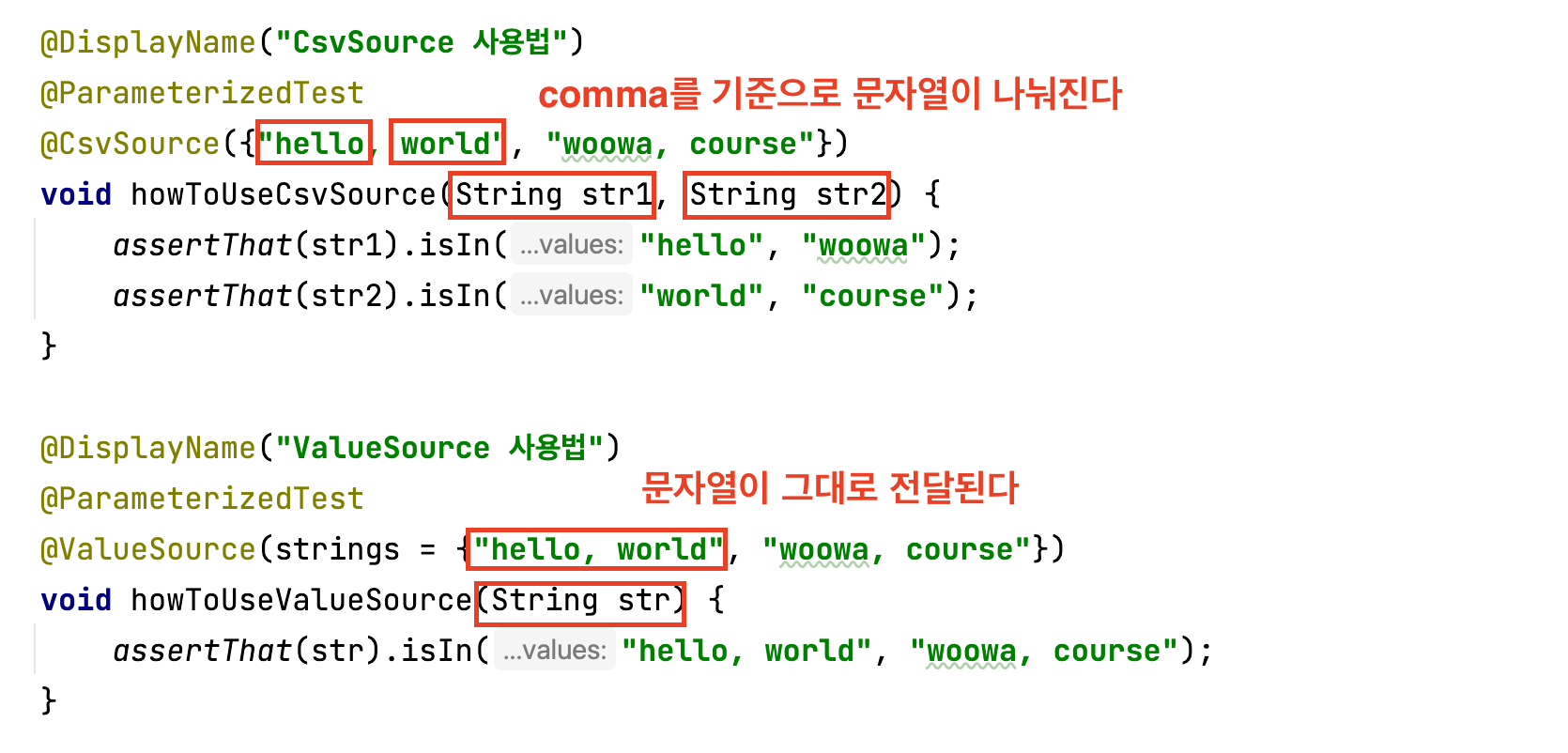Click the isIn call after assertThat(str1)
The width and height of the screenshot is (1568, 753).
click(x=454, y=245)
